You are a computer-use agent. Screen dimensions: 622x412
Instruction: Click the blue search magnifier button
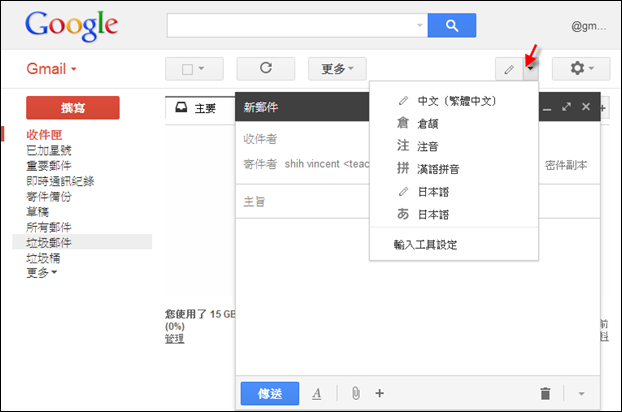click(x=451, y=25)
